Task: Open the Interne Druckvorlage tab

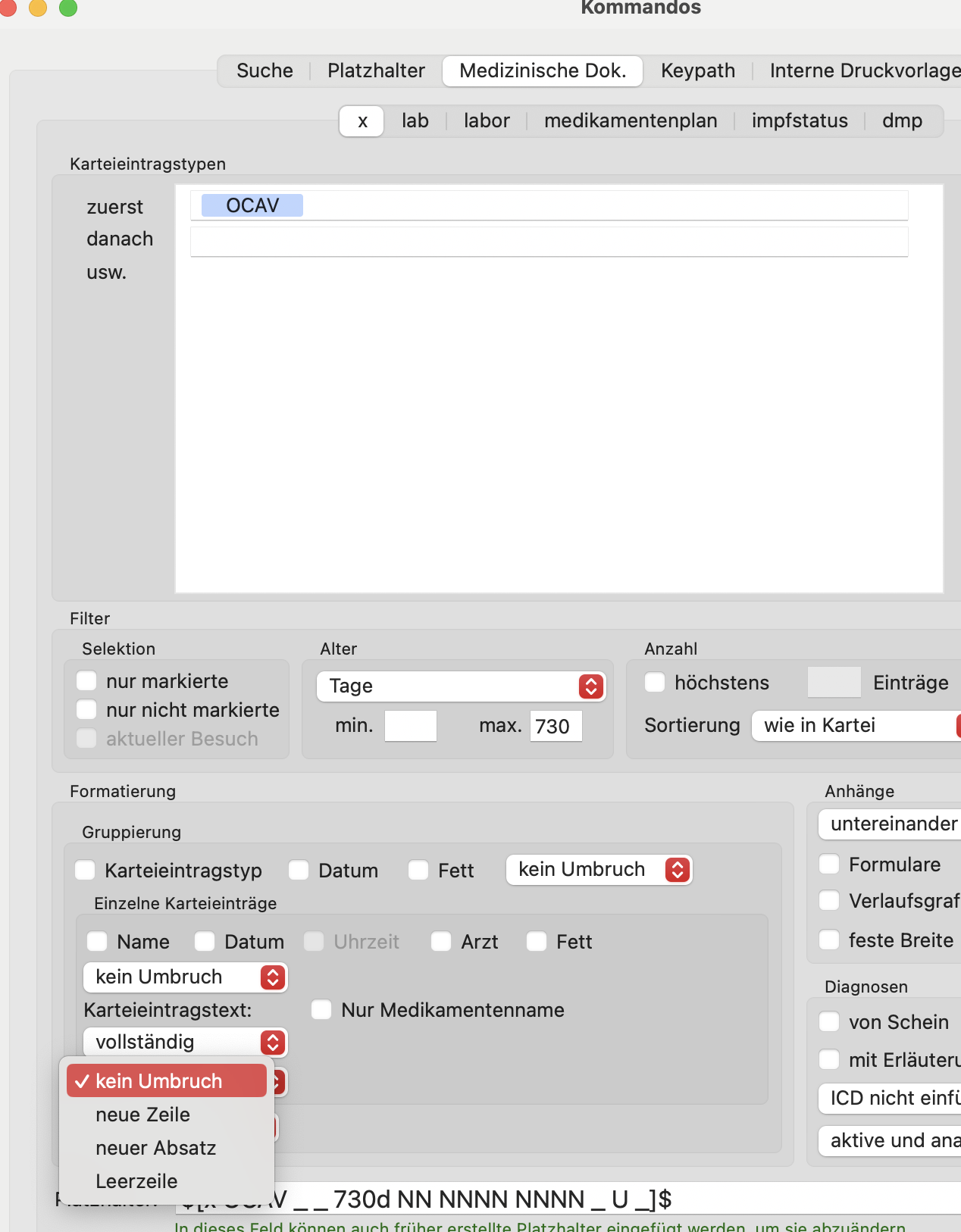Action: [865, 70]
